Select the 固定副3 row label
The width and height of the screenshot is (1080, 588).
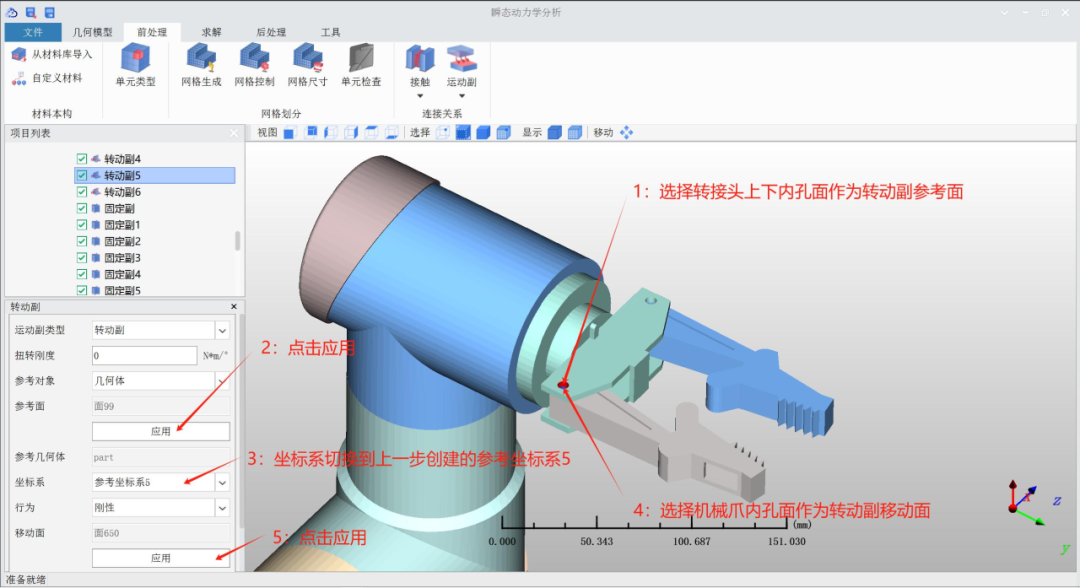point(123,258)
